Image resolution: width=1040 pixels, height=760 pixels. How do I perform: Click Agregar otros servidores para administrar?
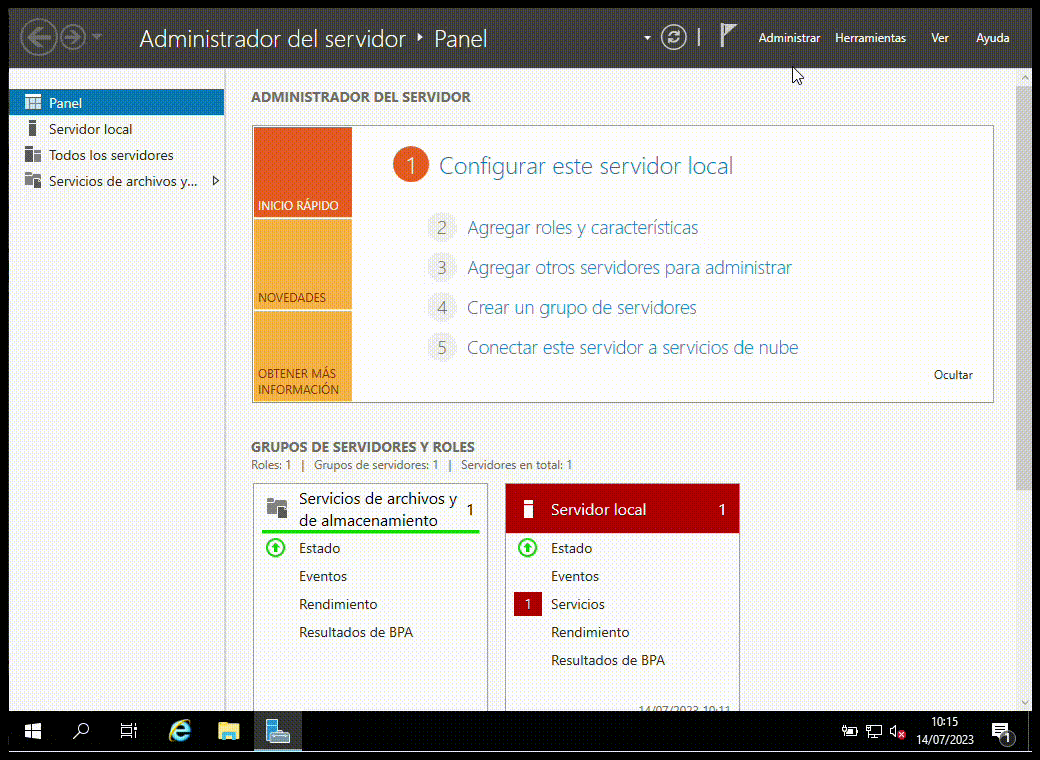pyautogui.click(x=629, y=267)
